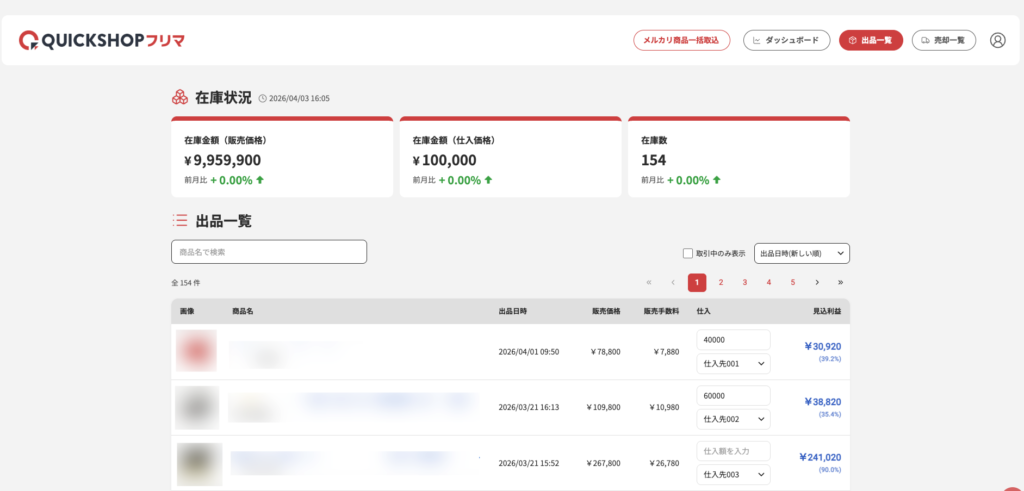Open the 出品日時(新しい順) sort dropdown
Viewport: 1024px width, 491px height.
(801, 253)
